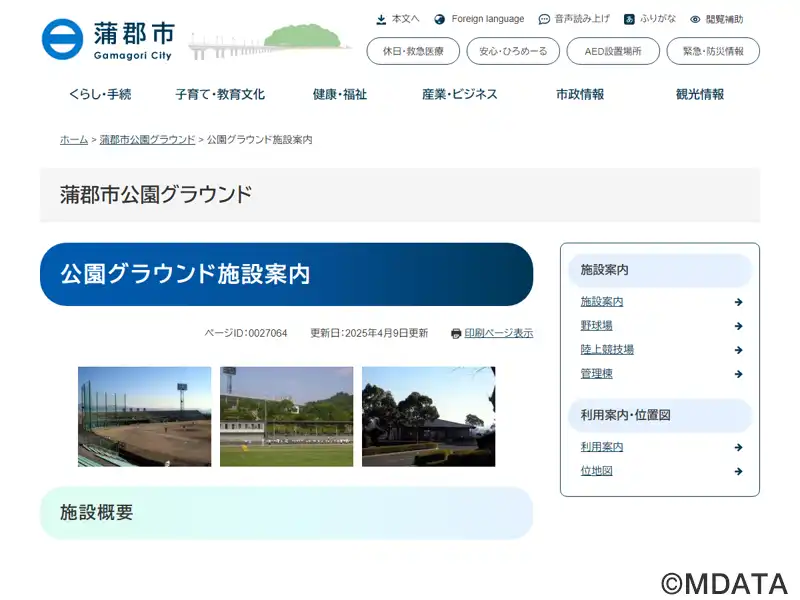The height and width of the screenshot is (600, 800).
Task: Open the 健康・福祉 menu
Action: [340, 94]
